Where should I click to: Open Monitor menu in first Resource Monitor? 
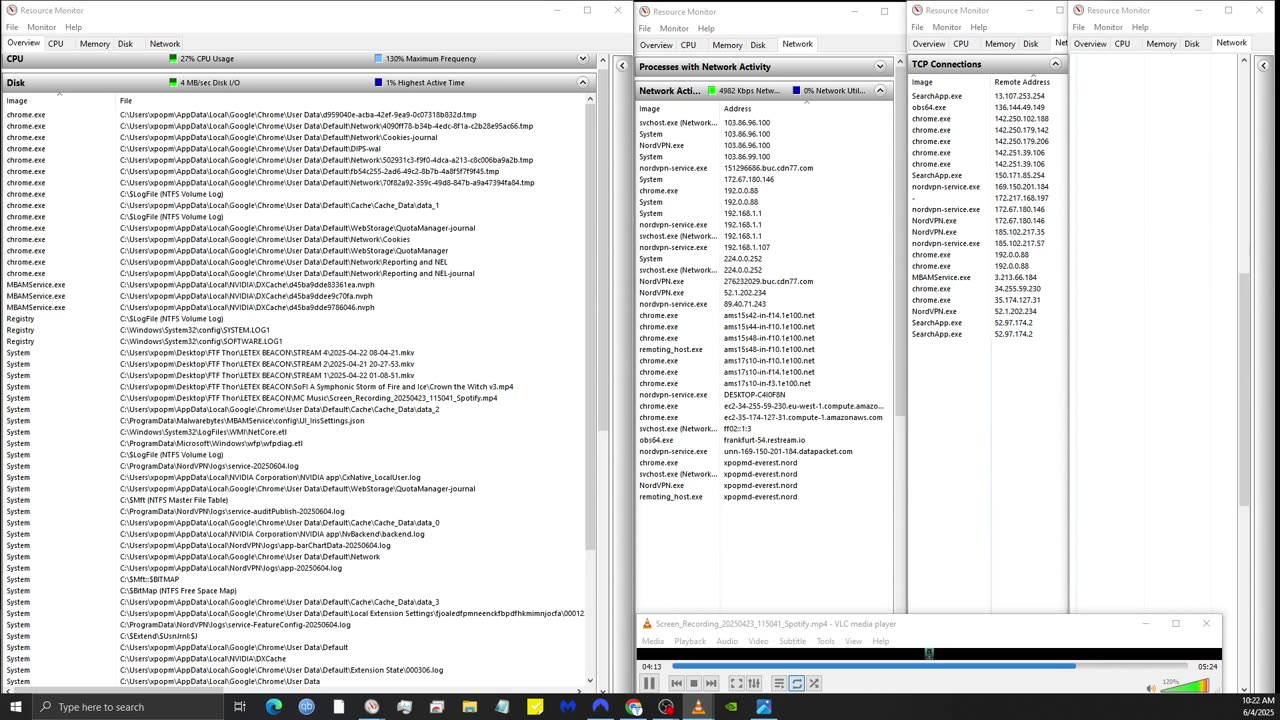tap(41, 27)
